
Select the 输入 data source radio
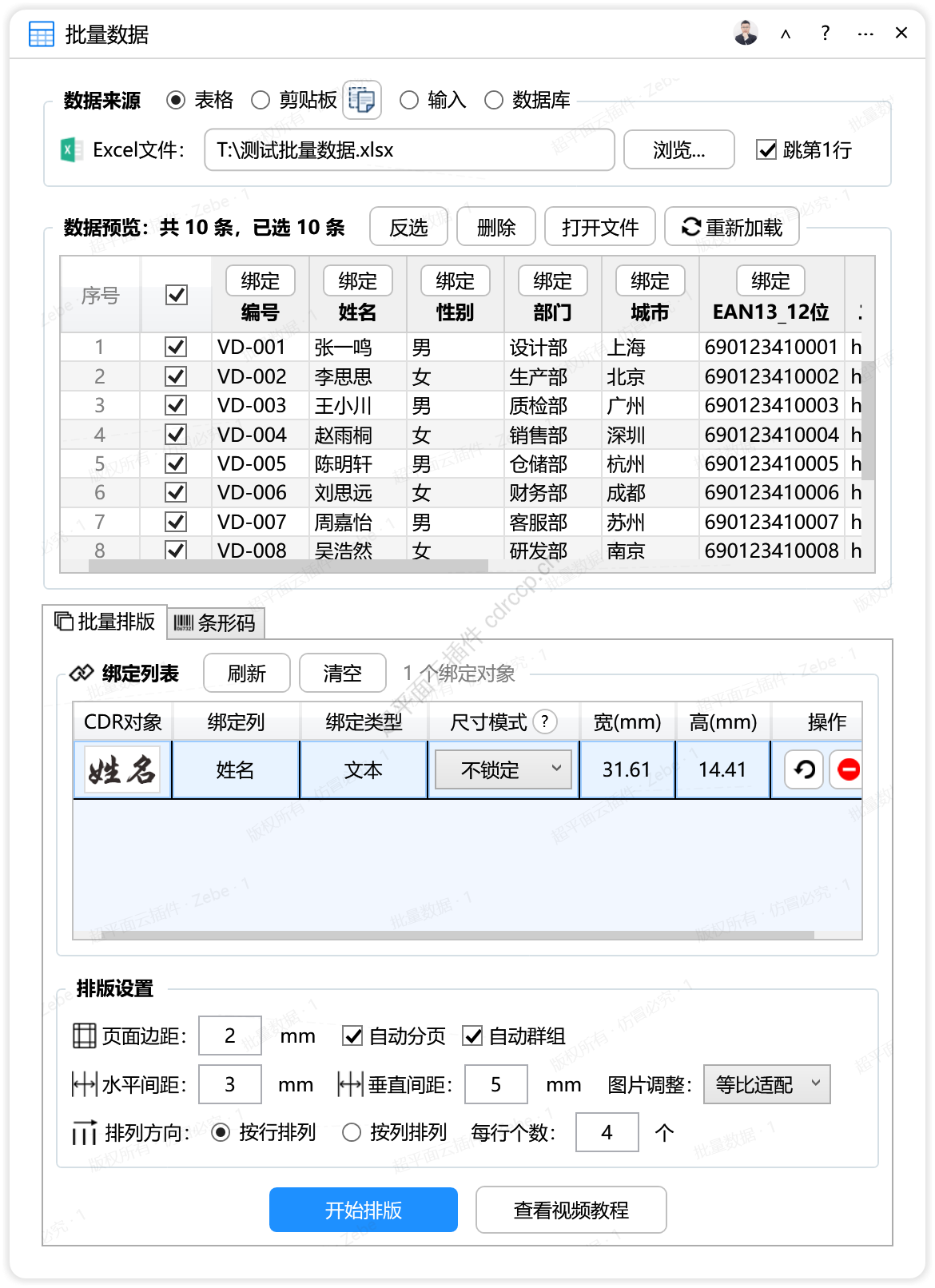(409, 100)
